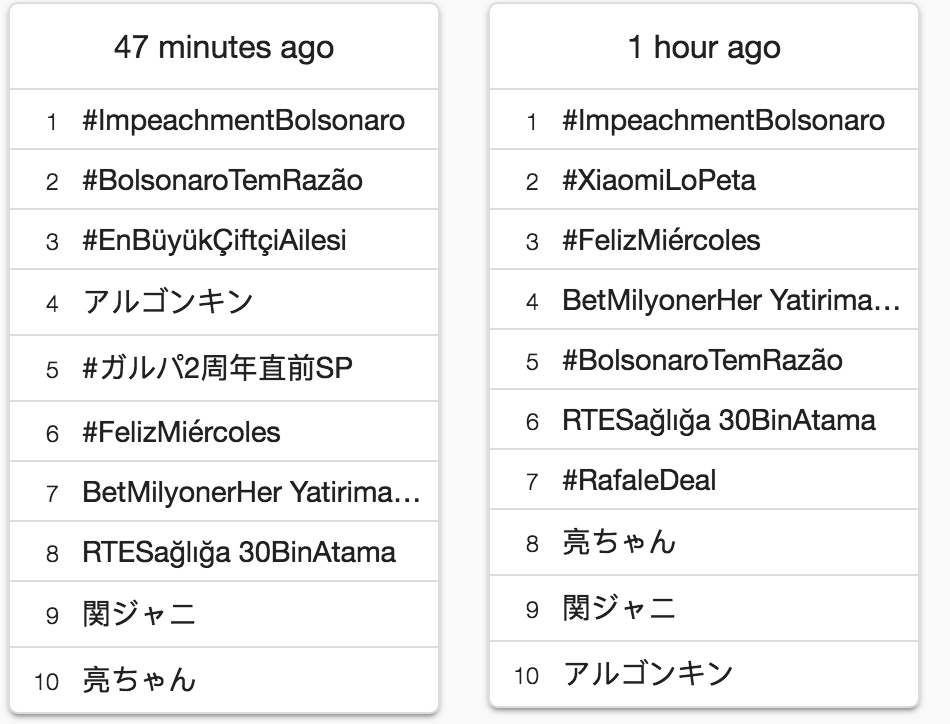Open the #RafaleDeal hashtag
The width and height of the screenshot is (950, 724).
(x=639, y=480)
